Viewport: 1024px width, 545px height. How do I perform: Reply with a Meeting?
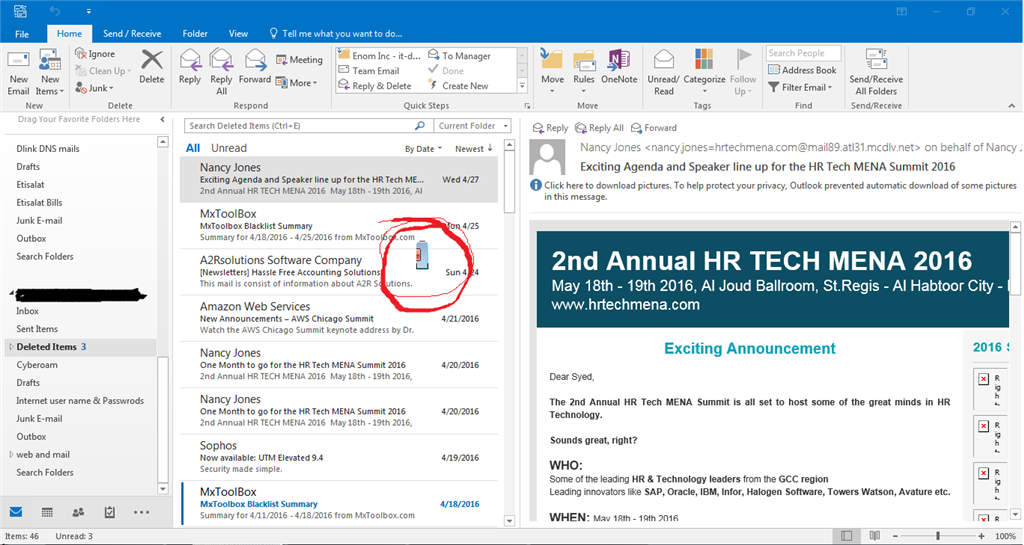(299, 59)
